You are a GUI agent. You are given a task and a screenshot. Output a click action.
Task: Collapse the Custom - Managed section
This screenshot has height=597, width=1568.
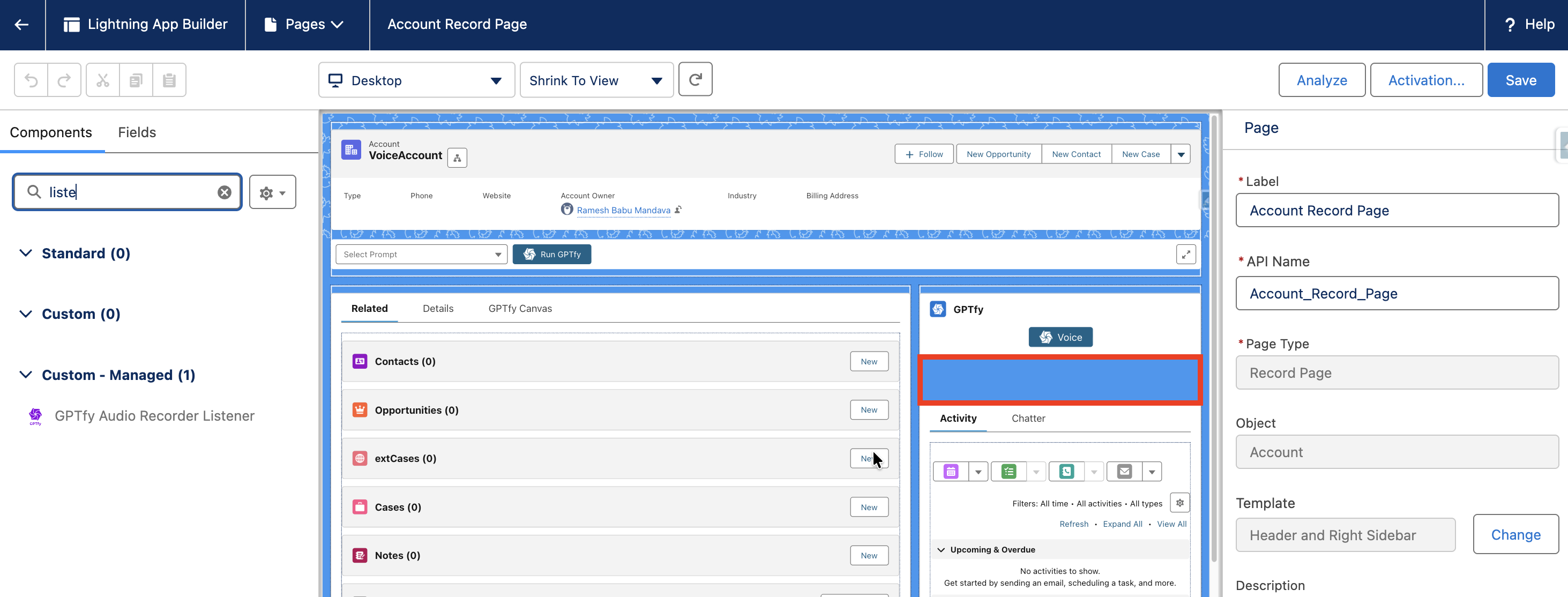[26, 375]
